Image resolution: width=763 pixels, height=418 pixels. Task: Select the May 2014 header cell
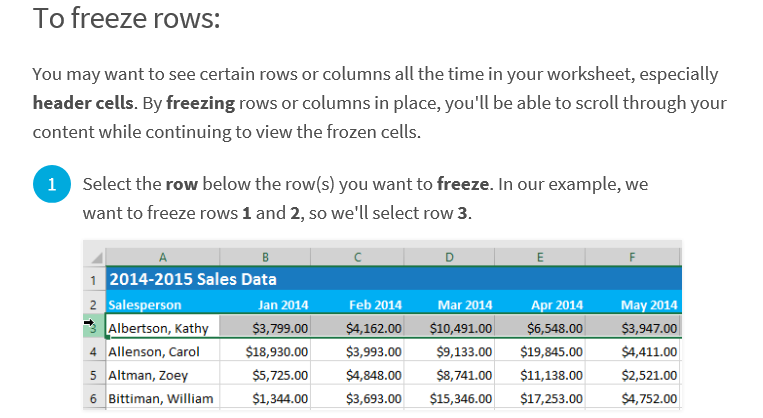[633, 305]
